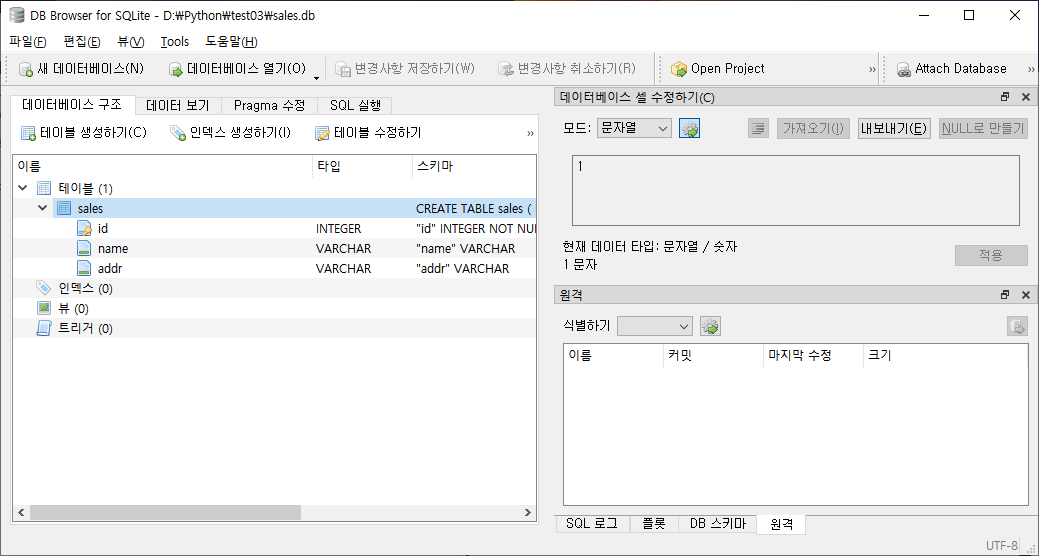Click 인덱스 생성하기(I) create index button
The height and width of the screenshot is (556, 1039).
[231, 133]
